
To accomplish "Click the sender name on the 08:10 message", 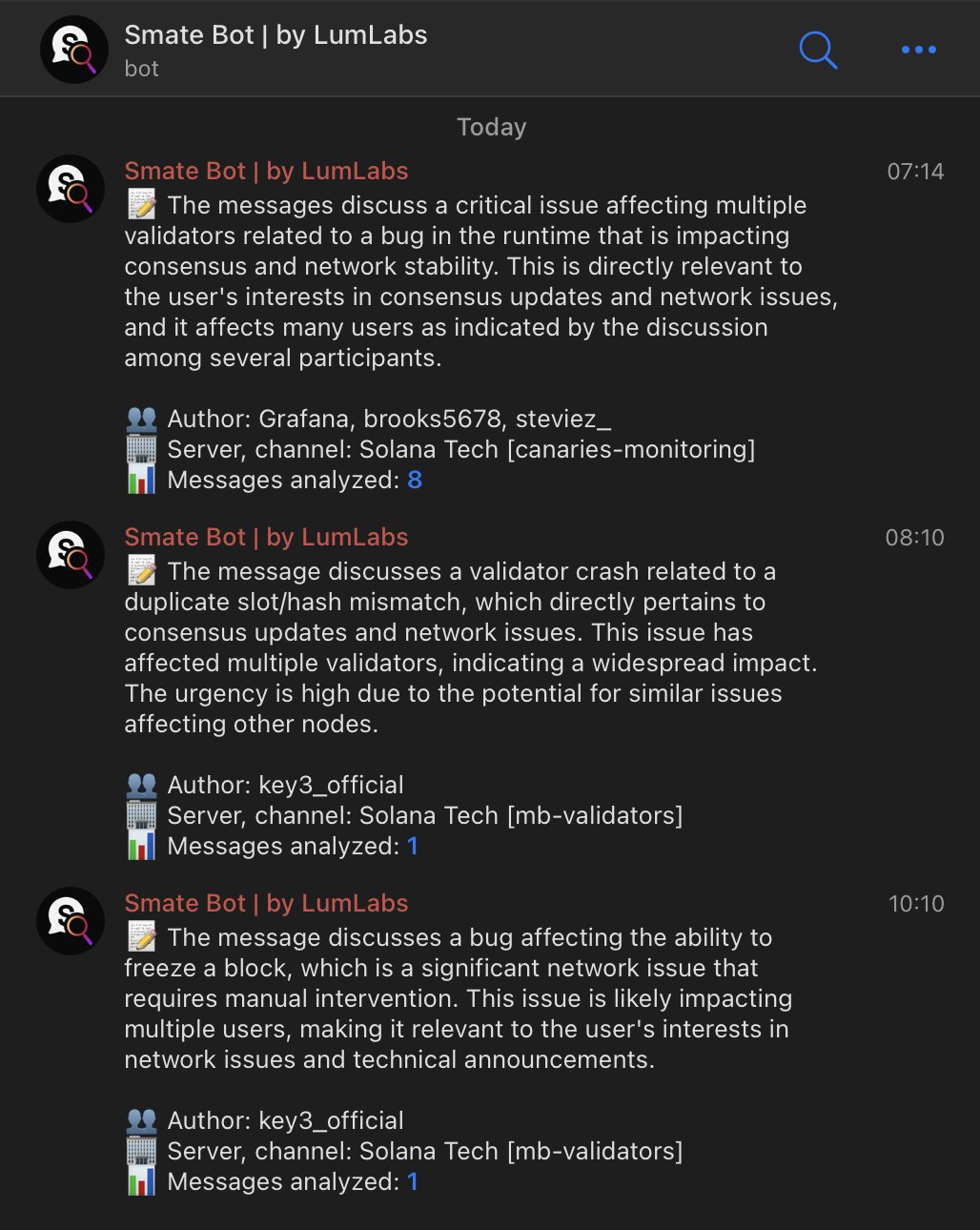I will click(x=266, y=538).
